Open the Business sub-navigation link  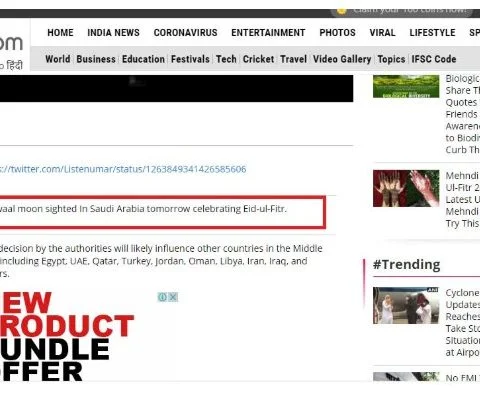point(96,59)
